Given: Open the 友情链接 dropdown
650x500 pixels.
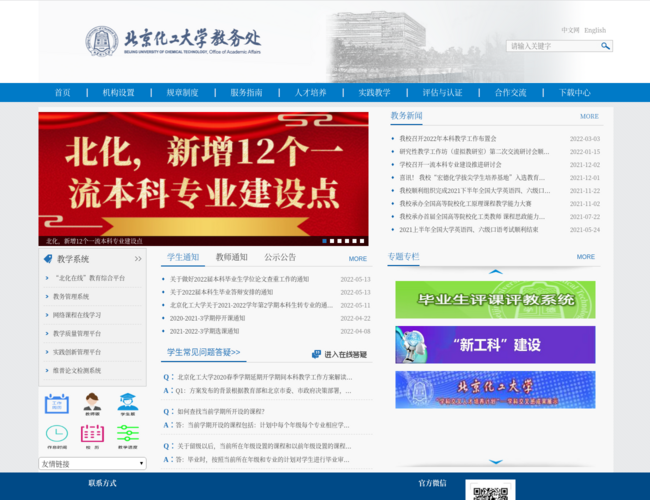Looking at the screenshot, I should click(x=92, y=464).
